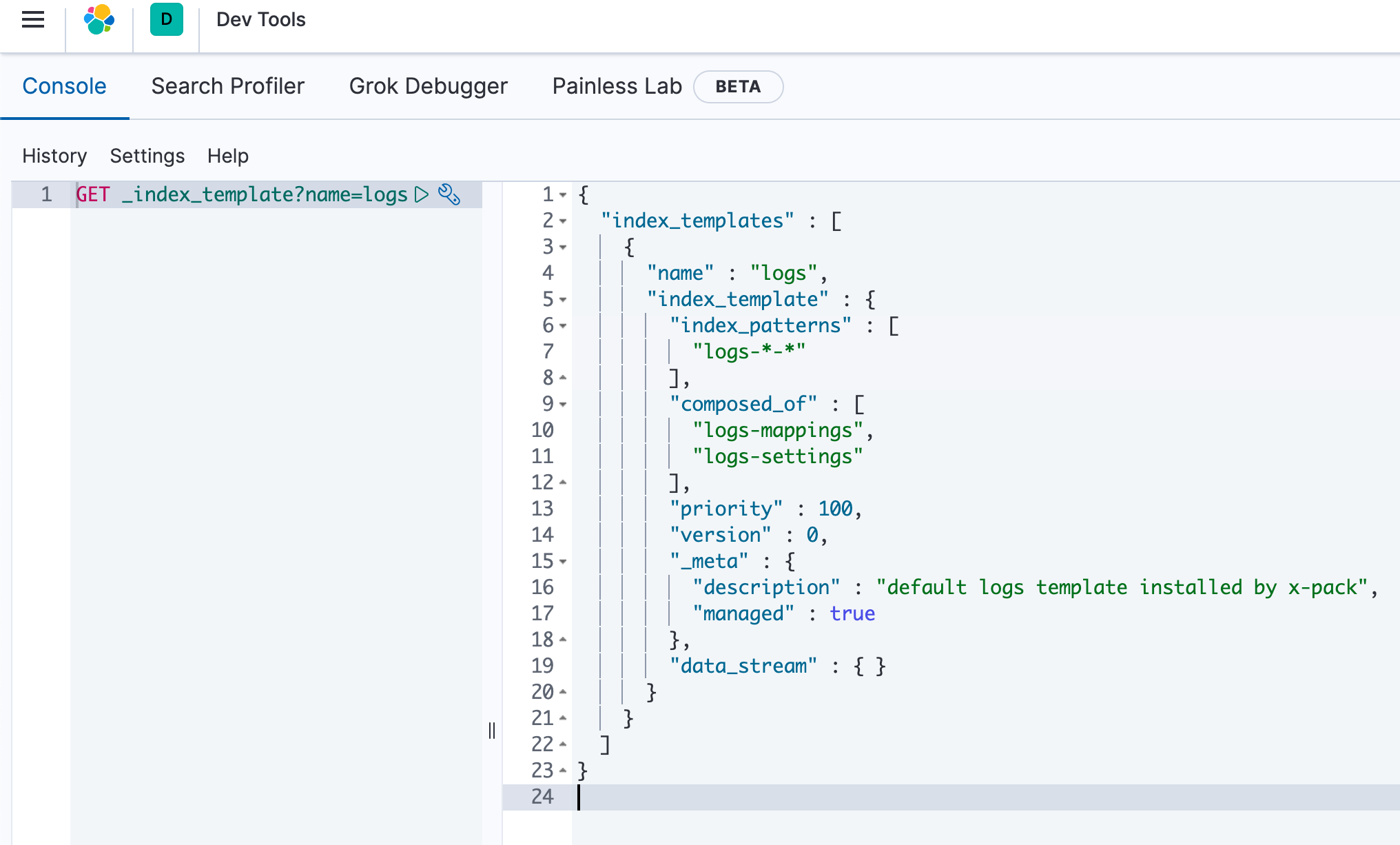Open the Grok Debugger tab
Viewport: 1400px width, 845px height.
pyautogui.click(x=428, y=86)
